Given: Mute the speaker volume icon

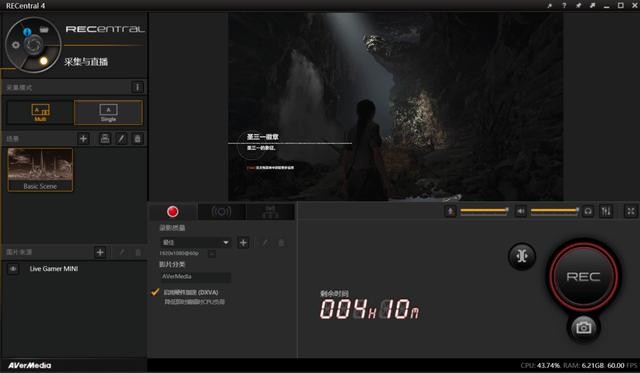Looking at the screenshot, I should point(520,211).
